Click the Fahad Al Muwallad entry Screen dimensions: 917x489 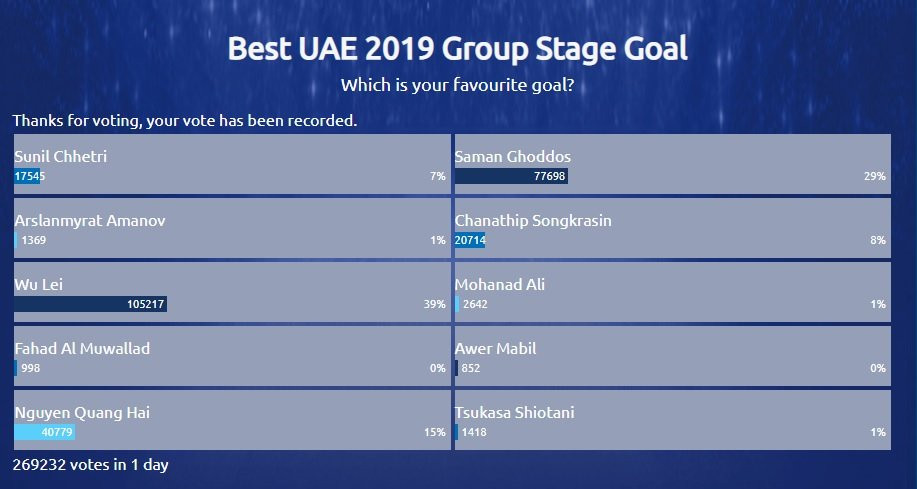tap(232, 357)
